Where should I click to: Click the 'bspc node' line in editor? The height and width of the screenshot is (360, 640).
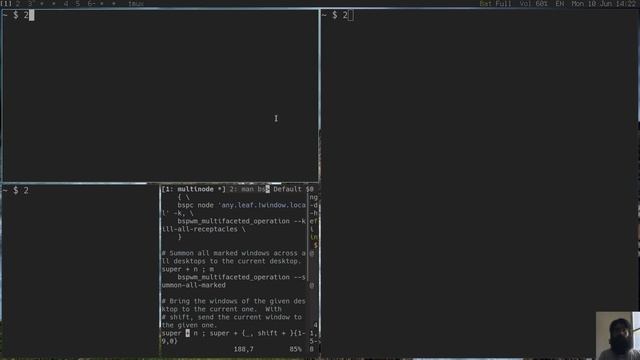pyautogui.click(x=241, y=205)
